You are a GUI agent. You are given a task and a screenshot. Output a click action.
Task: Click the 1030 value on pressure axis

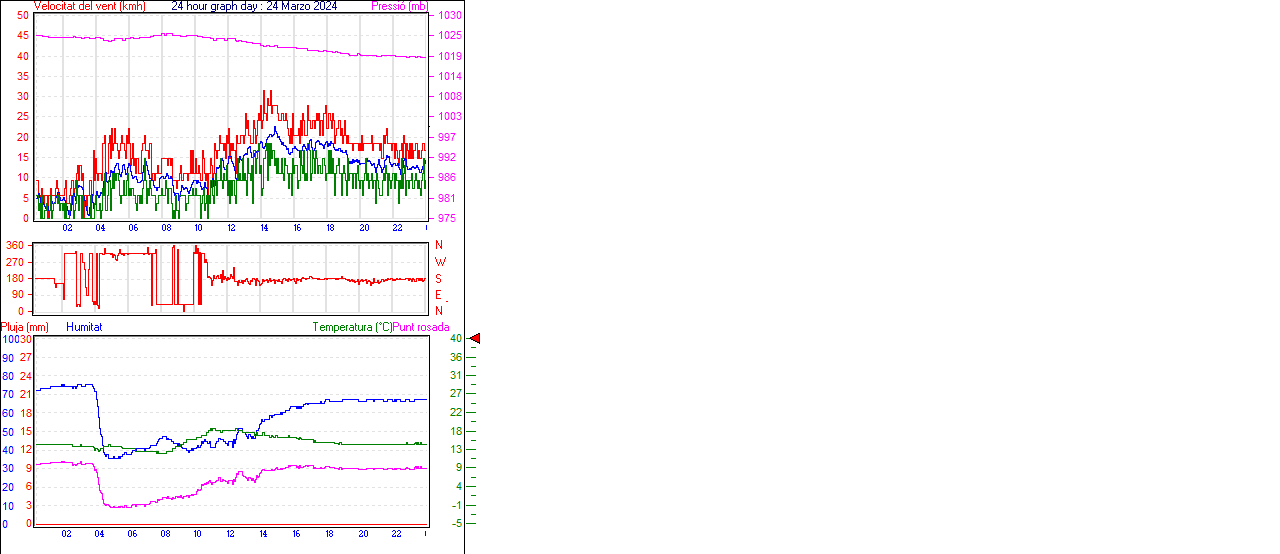pyautogui.click(x=449, y=16)
